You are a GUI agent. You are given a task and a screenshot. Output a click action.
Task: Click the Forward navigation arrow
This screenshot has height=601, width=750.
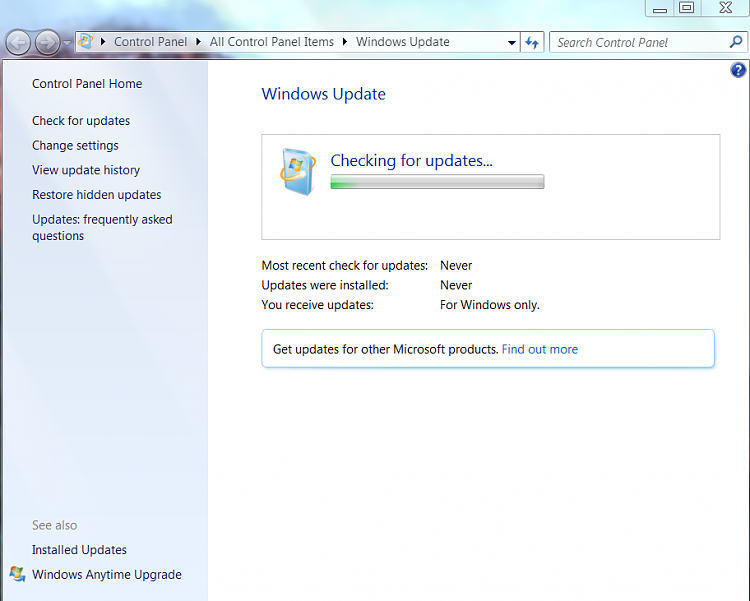[x=47, y=43]
